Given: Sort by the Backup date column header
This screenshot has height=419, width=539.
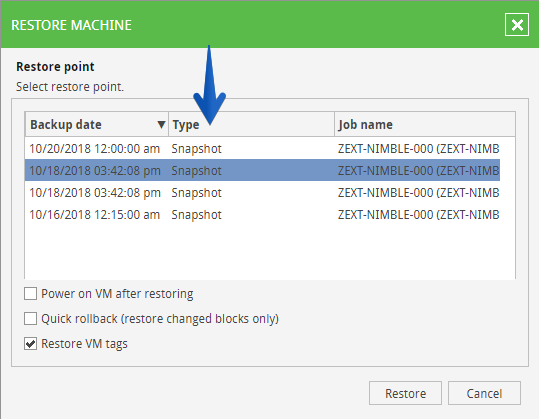Looking at the screenshot, I should 97,124.
